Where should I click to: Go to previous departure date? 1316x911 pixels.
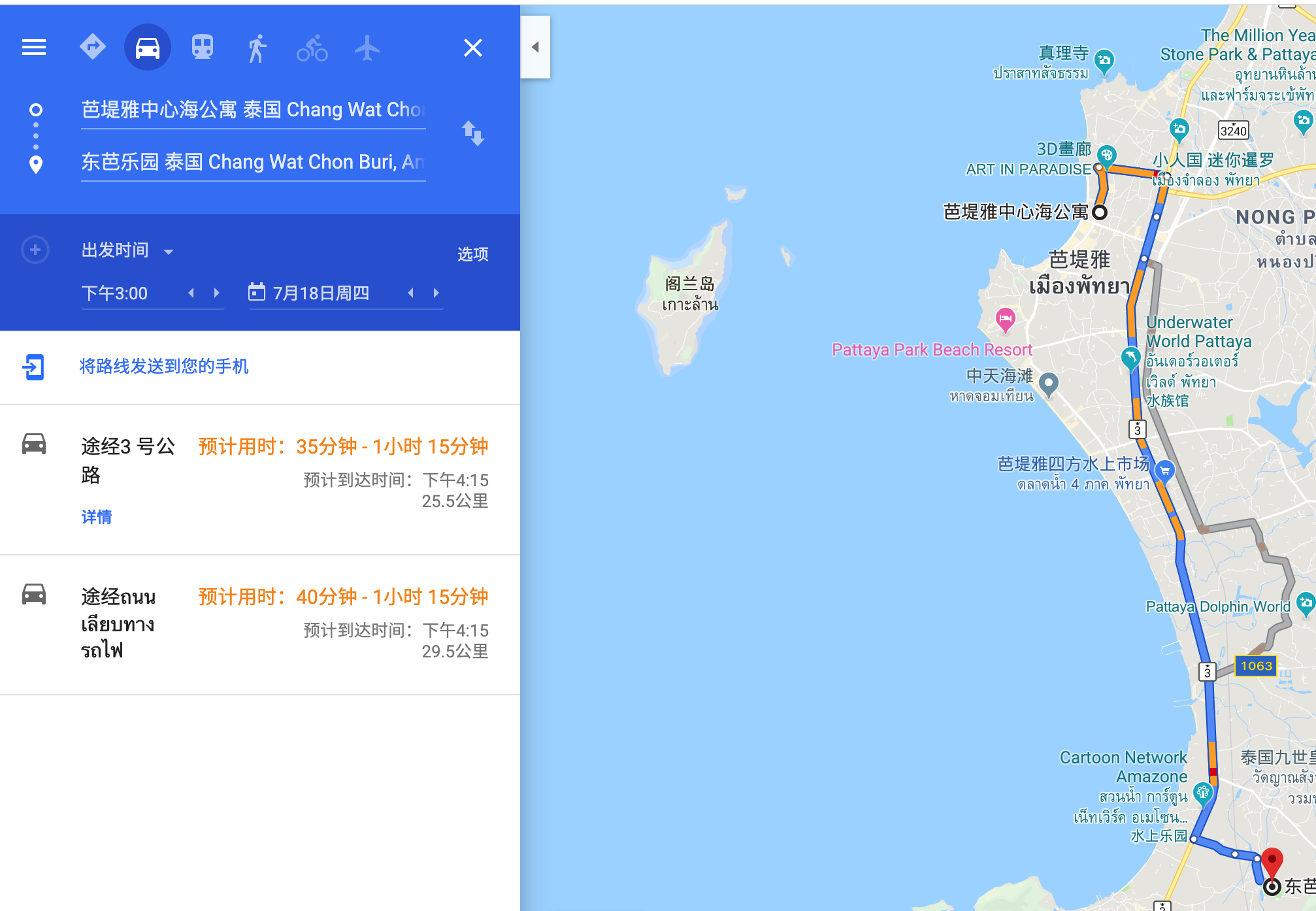click(410, 293)
